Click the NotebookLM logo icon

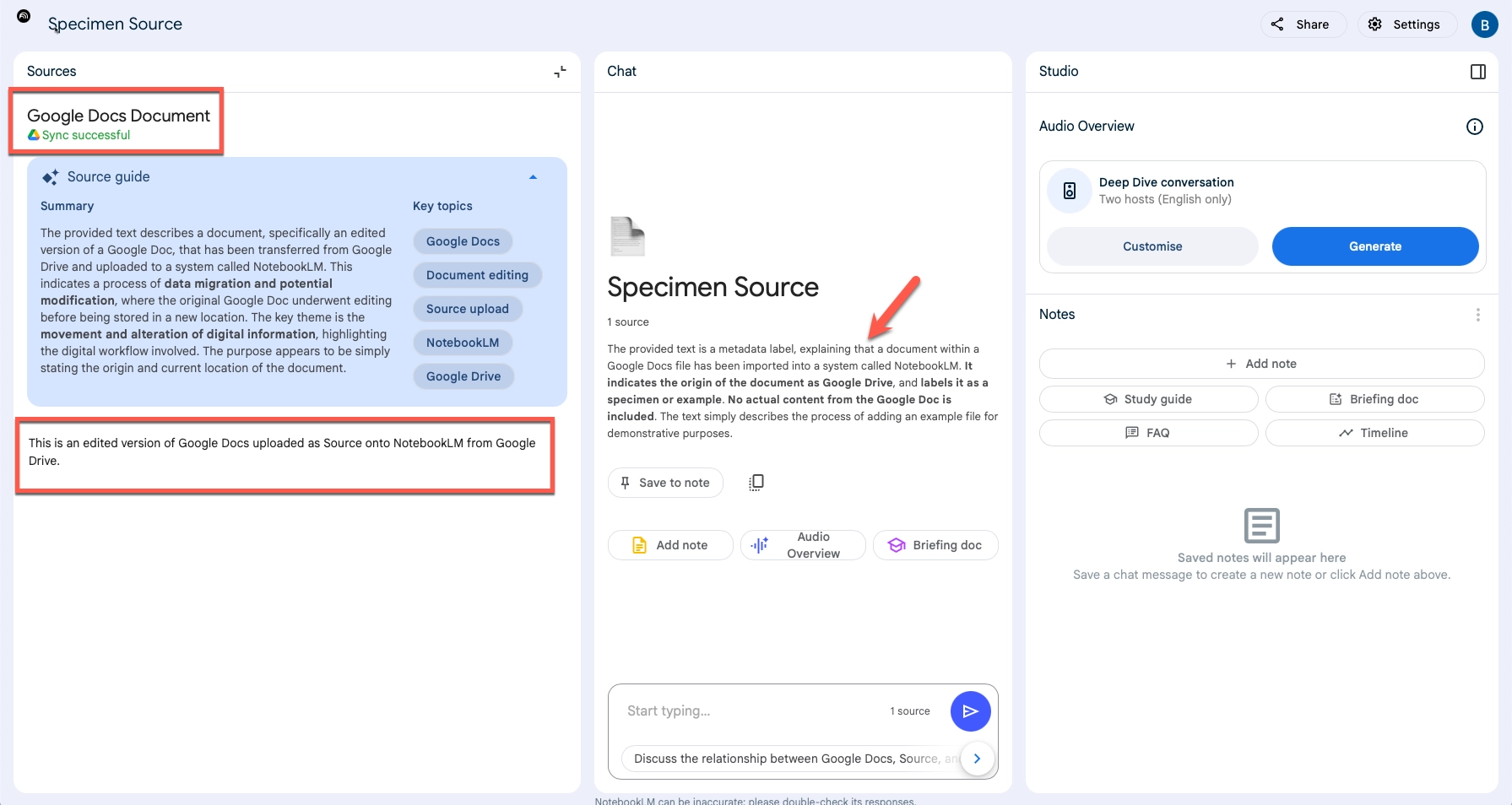click(24, 16)
